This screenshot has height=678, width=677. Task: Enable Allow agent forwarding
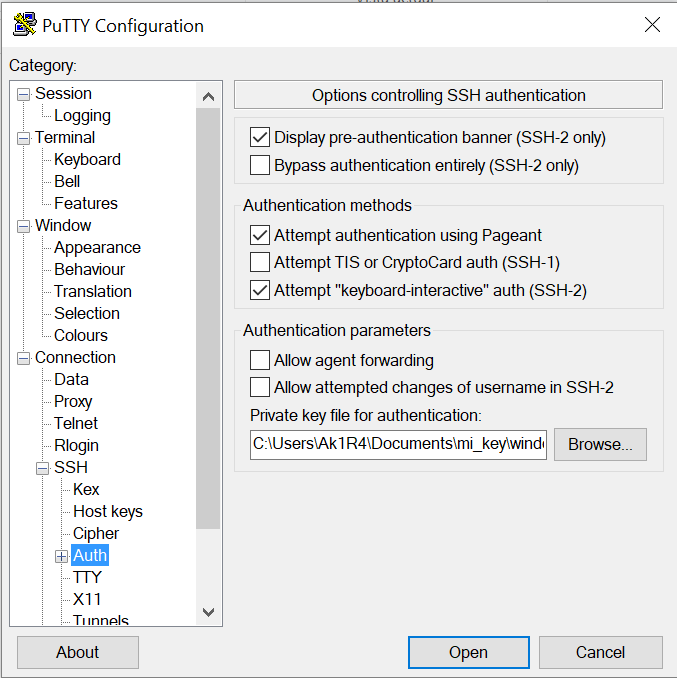pos(260,360)
